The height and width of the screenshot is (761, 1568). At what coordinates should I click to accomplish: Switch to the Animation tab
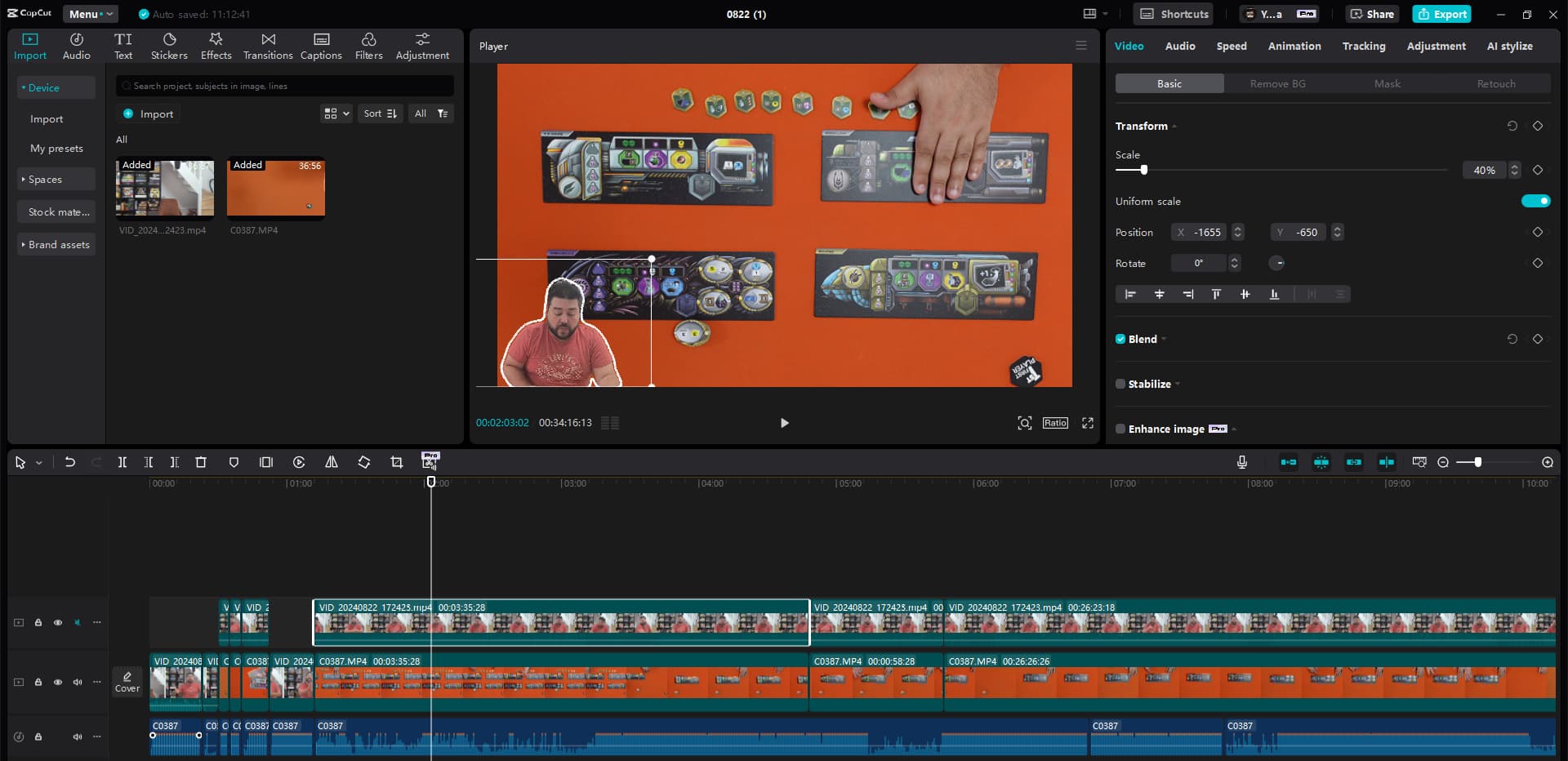click(1294, 46)
